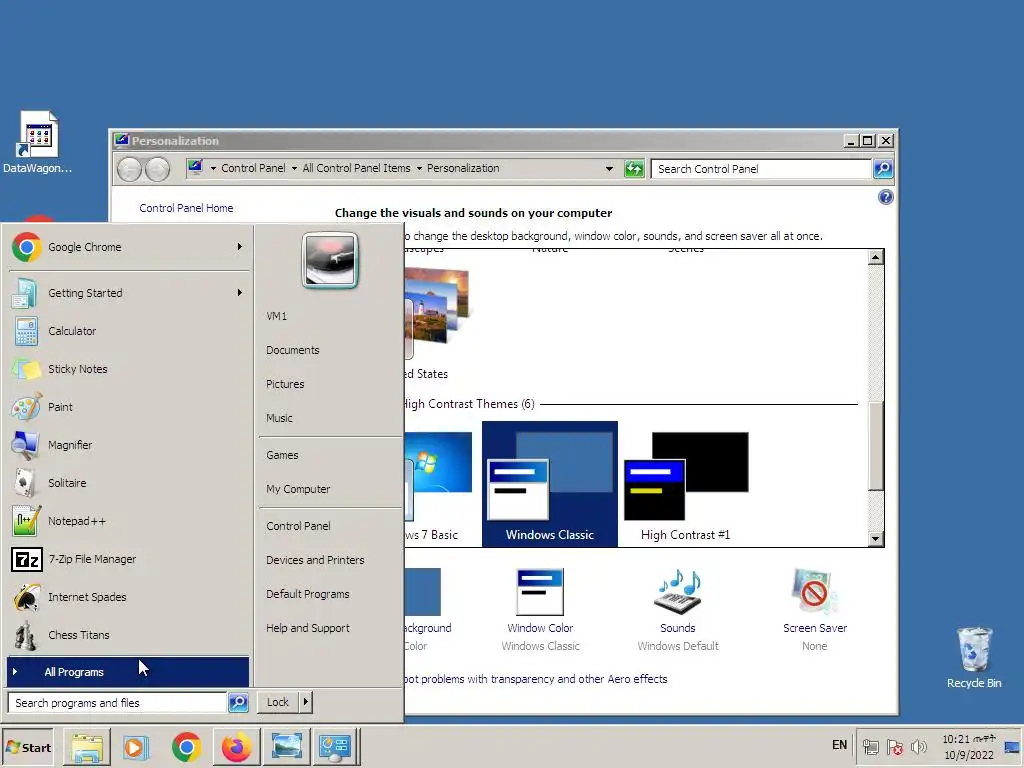The image size is (1024, 768).
Task: Open Windows Media Player from taskbar
Action: [x=136, y=747]
